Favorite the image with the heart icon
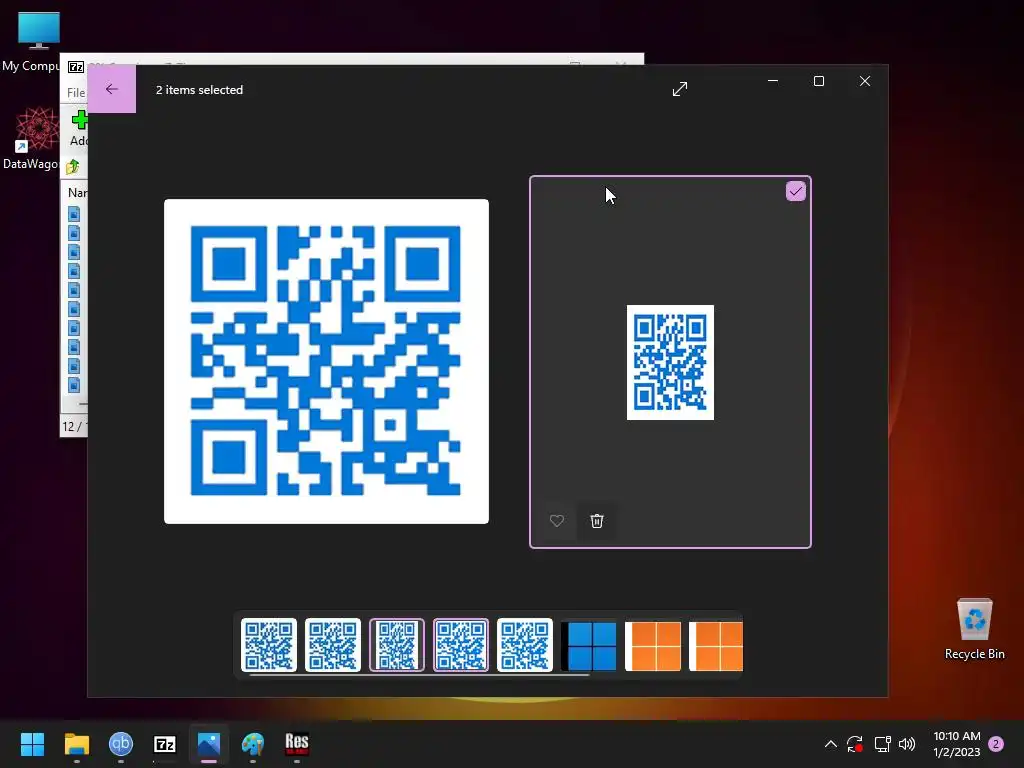1024x768 pixels. coord(556,520)
